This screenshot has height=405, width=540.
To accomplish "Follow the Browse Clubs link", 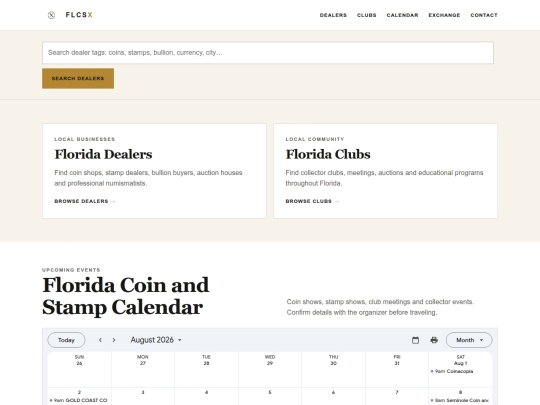I will 312,201.
